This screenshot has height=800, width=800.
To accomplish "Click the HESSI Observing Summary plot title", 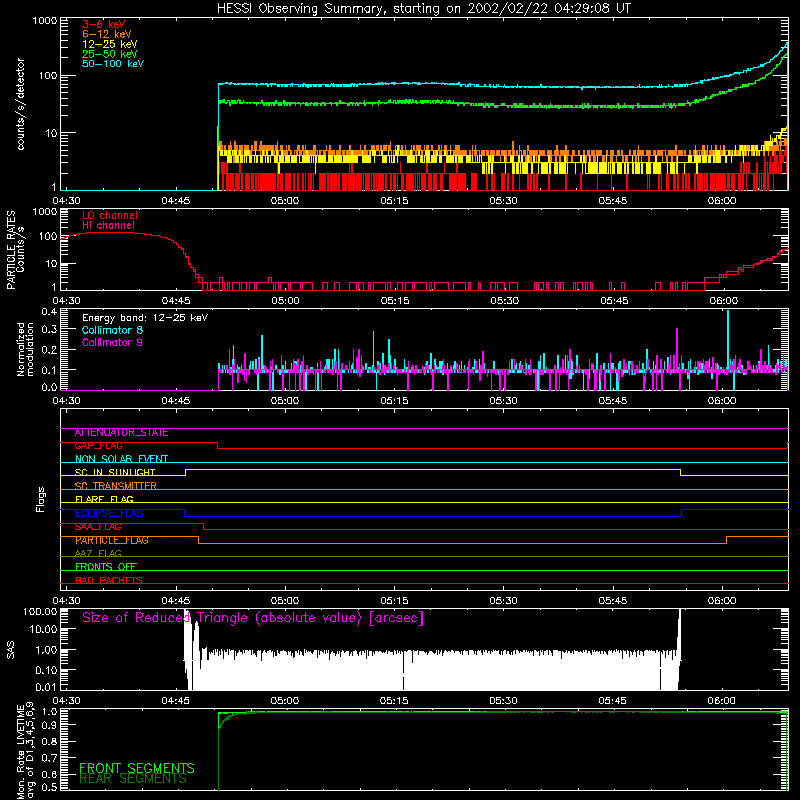I will click(424, 9).
